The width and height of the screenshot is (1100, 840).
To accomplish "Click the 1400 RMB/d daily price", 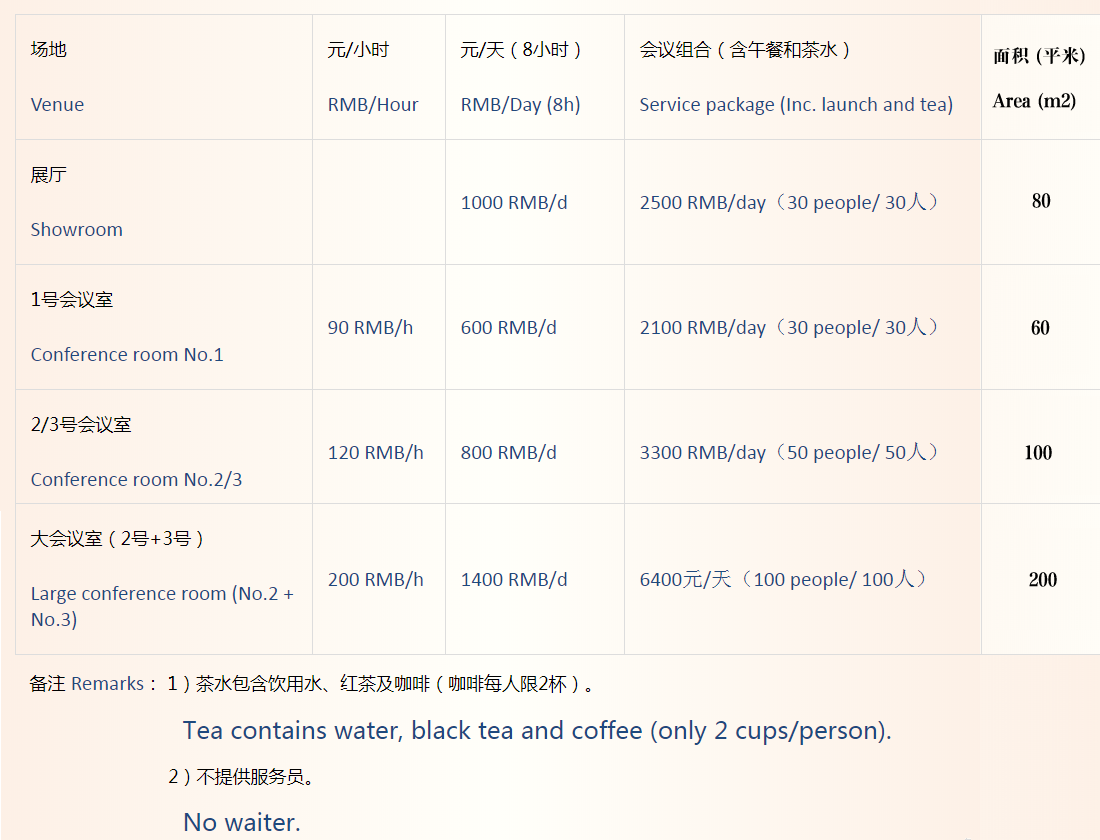I will point(513,579).
